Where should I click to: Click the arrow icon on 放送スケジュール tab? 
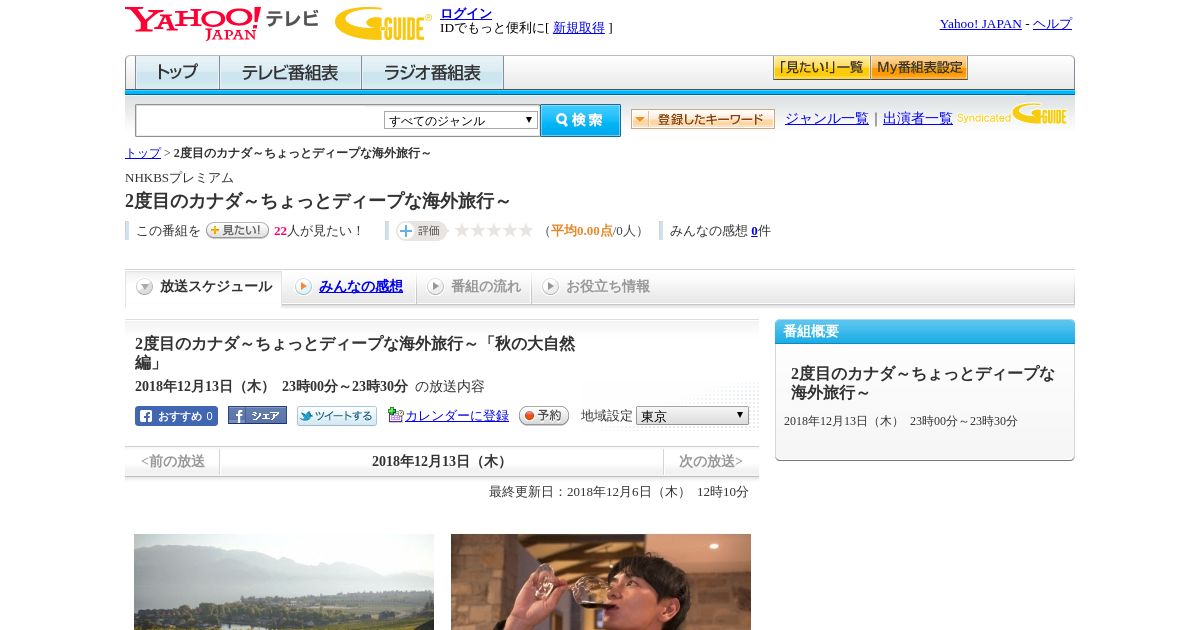[x=145, y=287]
